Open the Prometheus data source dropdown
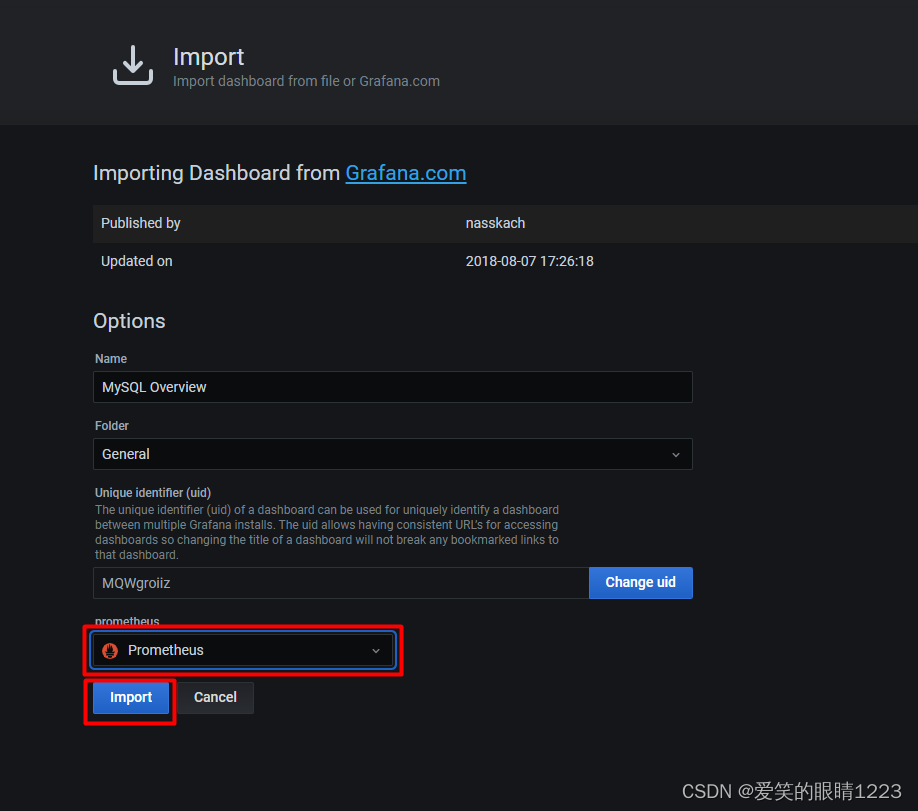Viewport: 918px width, 811px height. (243, 651)
